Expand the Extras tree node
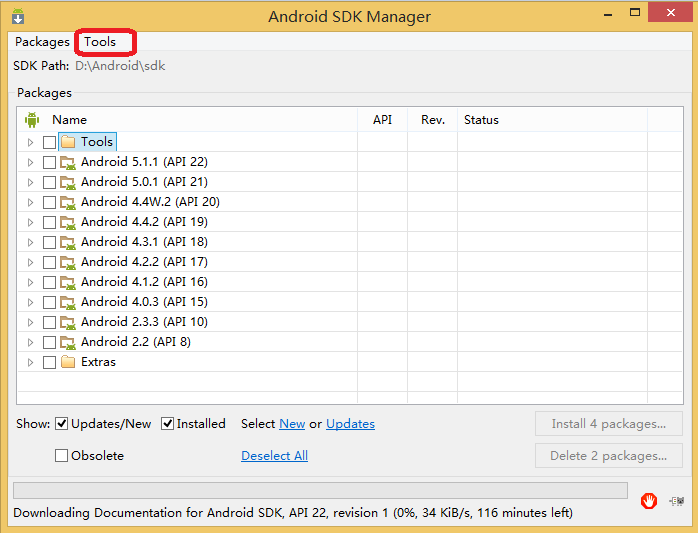Viewport: 698px width, 533px height. point(30,362)
